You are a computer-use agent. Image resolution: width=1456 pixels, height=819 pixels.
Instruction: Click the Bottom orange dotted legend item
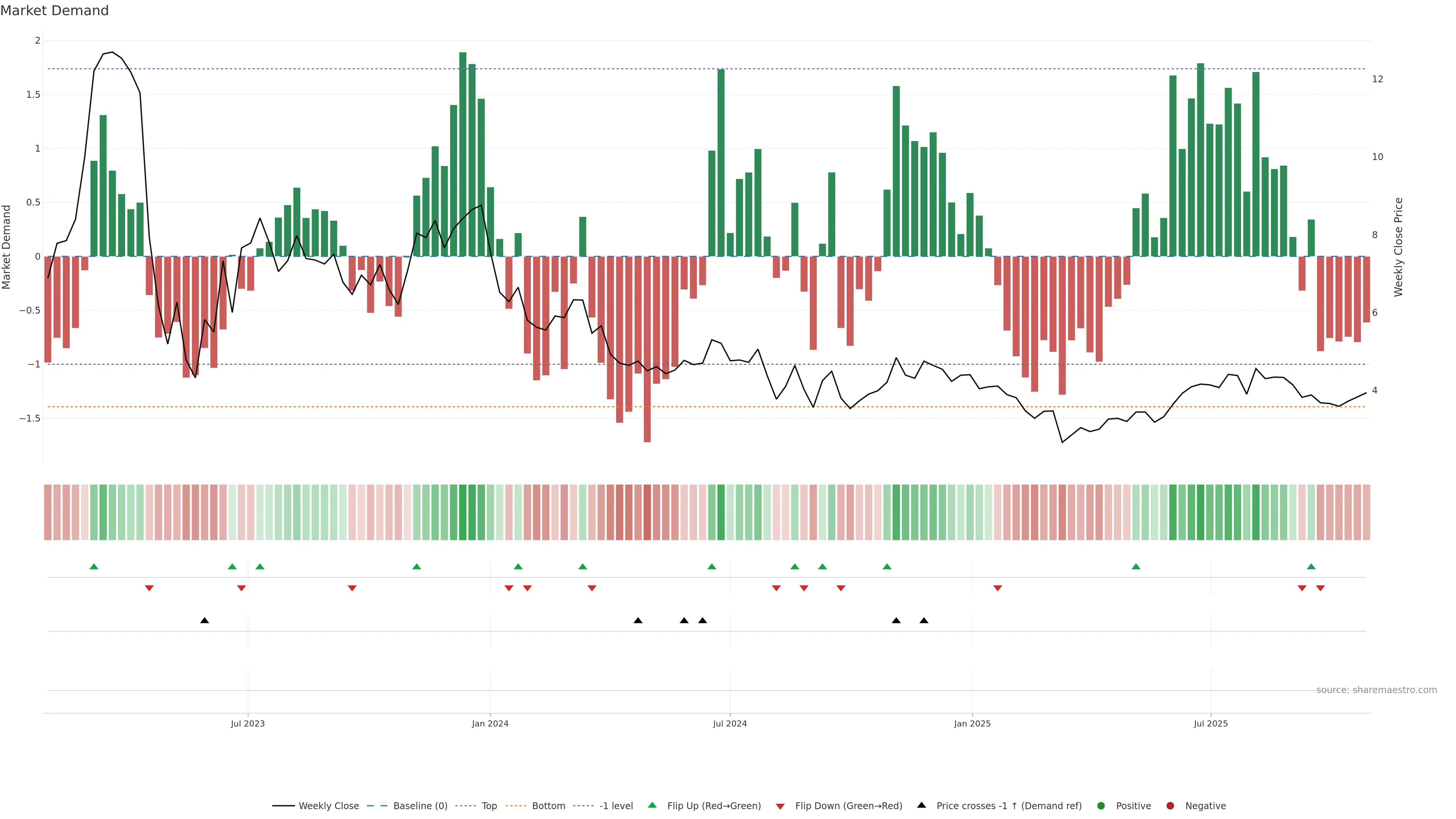[x=548, y=806]
